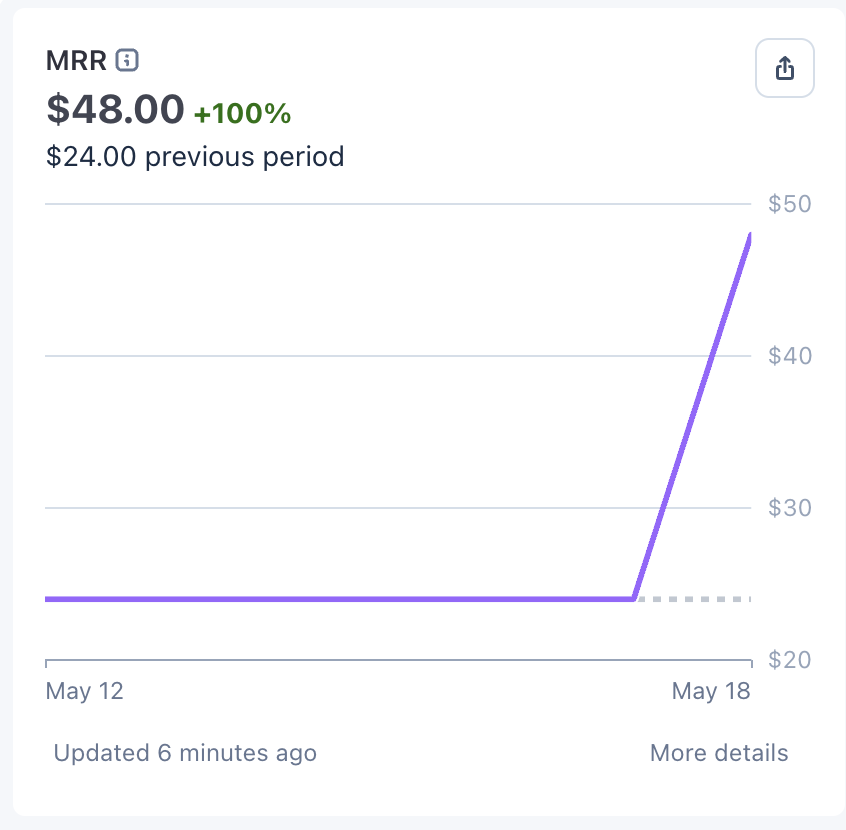846x830 pixels.
Task: Click the $50 y-axis label
Action: (x=790, y=204)
